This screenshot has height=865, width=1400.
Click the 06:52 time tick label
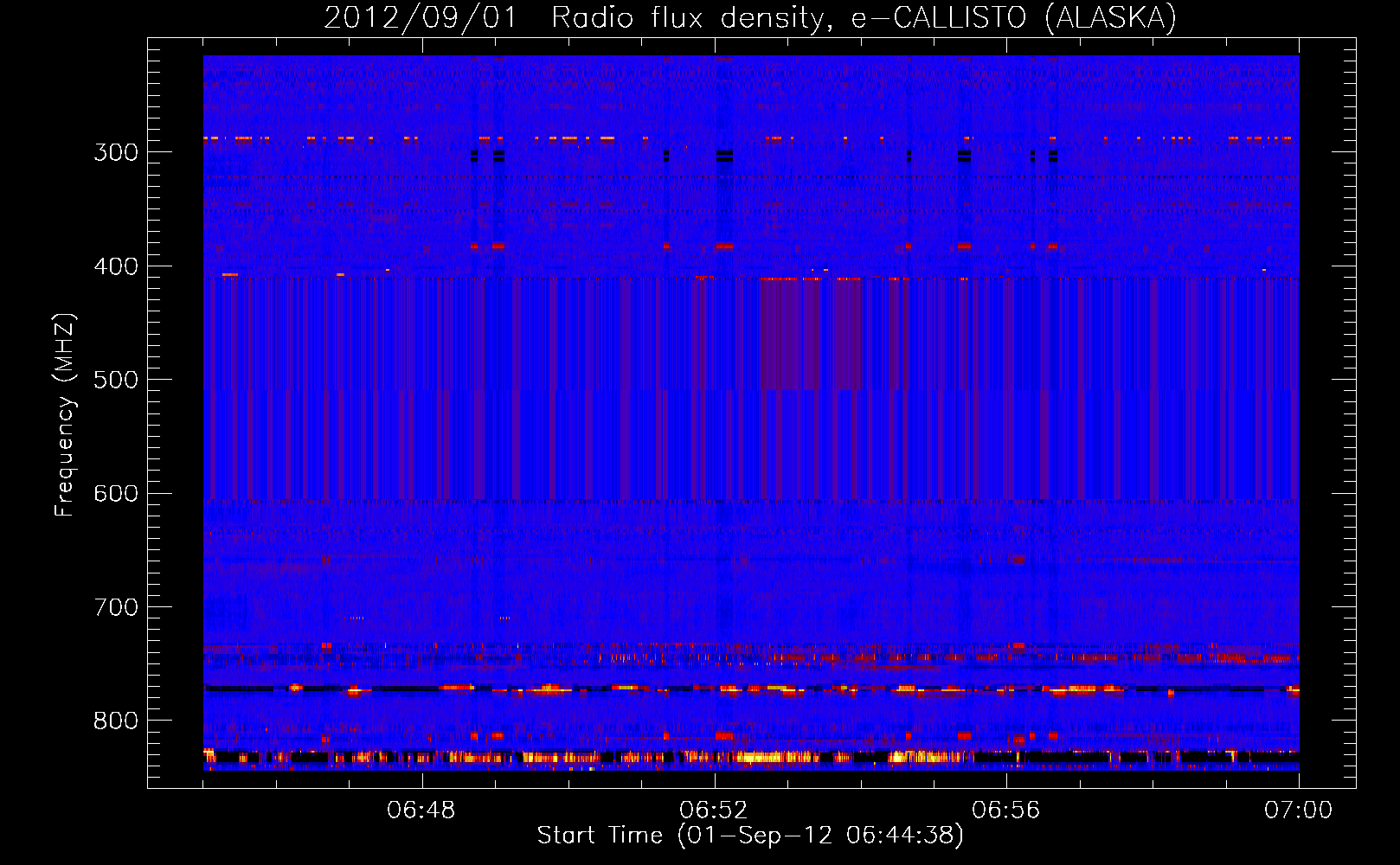[714, 811]
